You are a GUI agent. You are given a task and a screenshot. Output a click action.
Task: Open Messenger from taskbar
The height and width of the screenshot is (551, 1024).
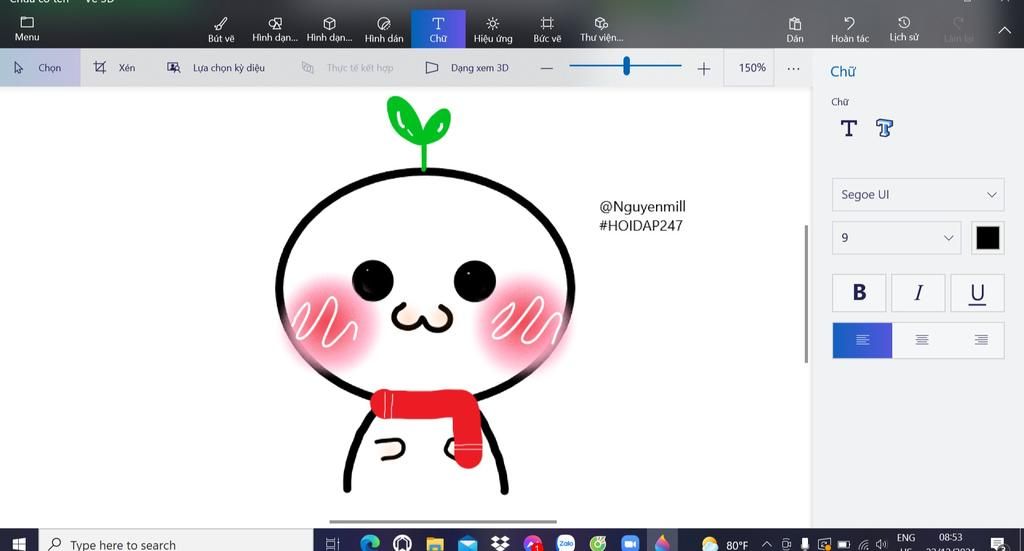tap(533, 543)
